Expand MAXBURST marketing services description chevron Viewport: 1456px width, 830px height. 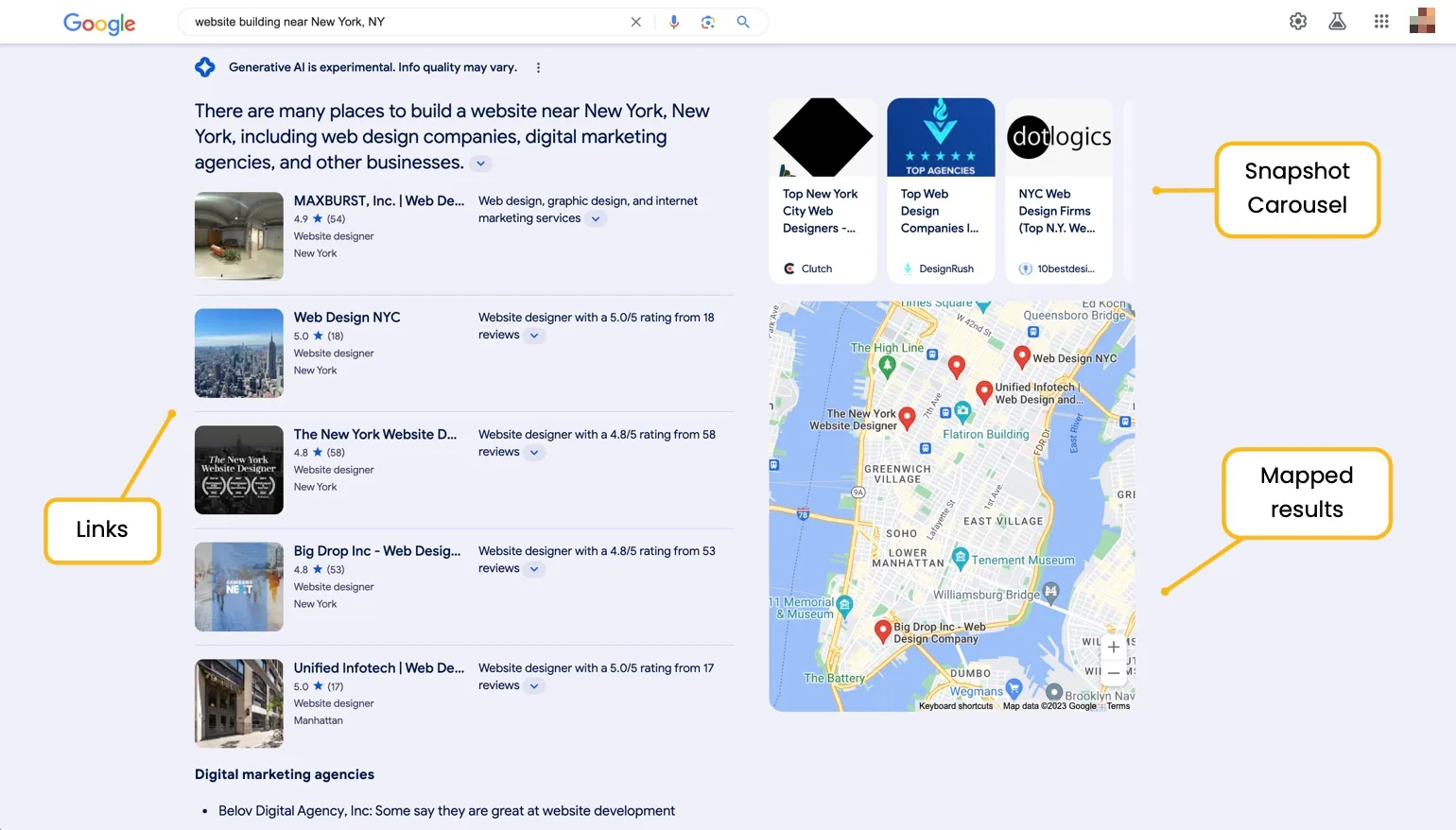click(x=595, y=218)
